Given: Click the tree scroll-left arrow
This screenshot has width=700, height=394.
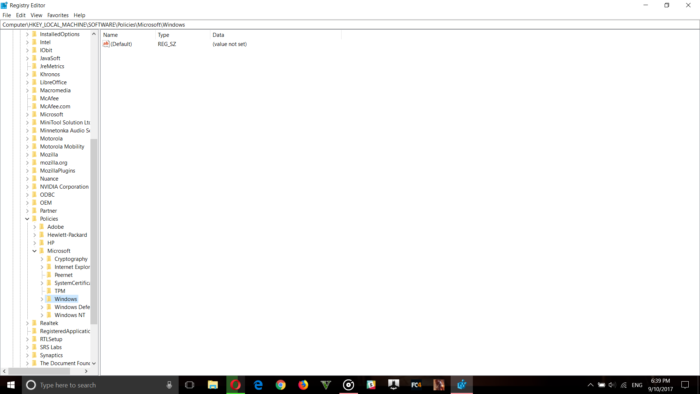Looking at the screenshot, I should [4, 371].
